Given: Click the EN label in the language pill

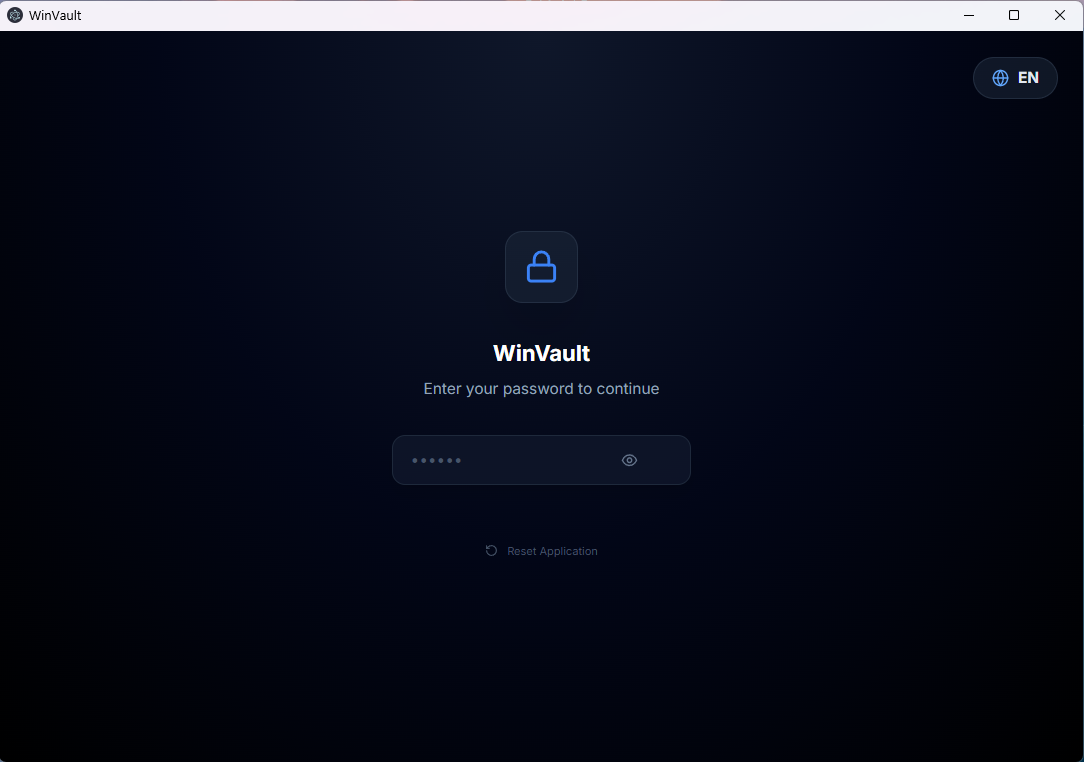Looking at the screenshot, I should point(1028,78).
